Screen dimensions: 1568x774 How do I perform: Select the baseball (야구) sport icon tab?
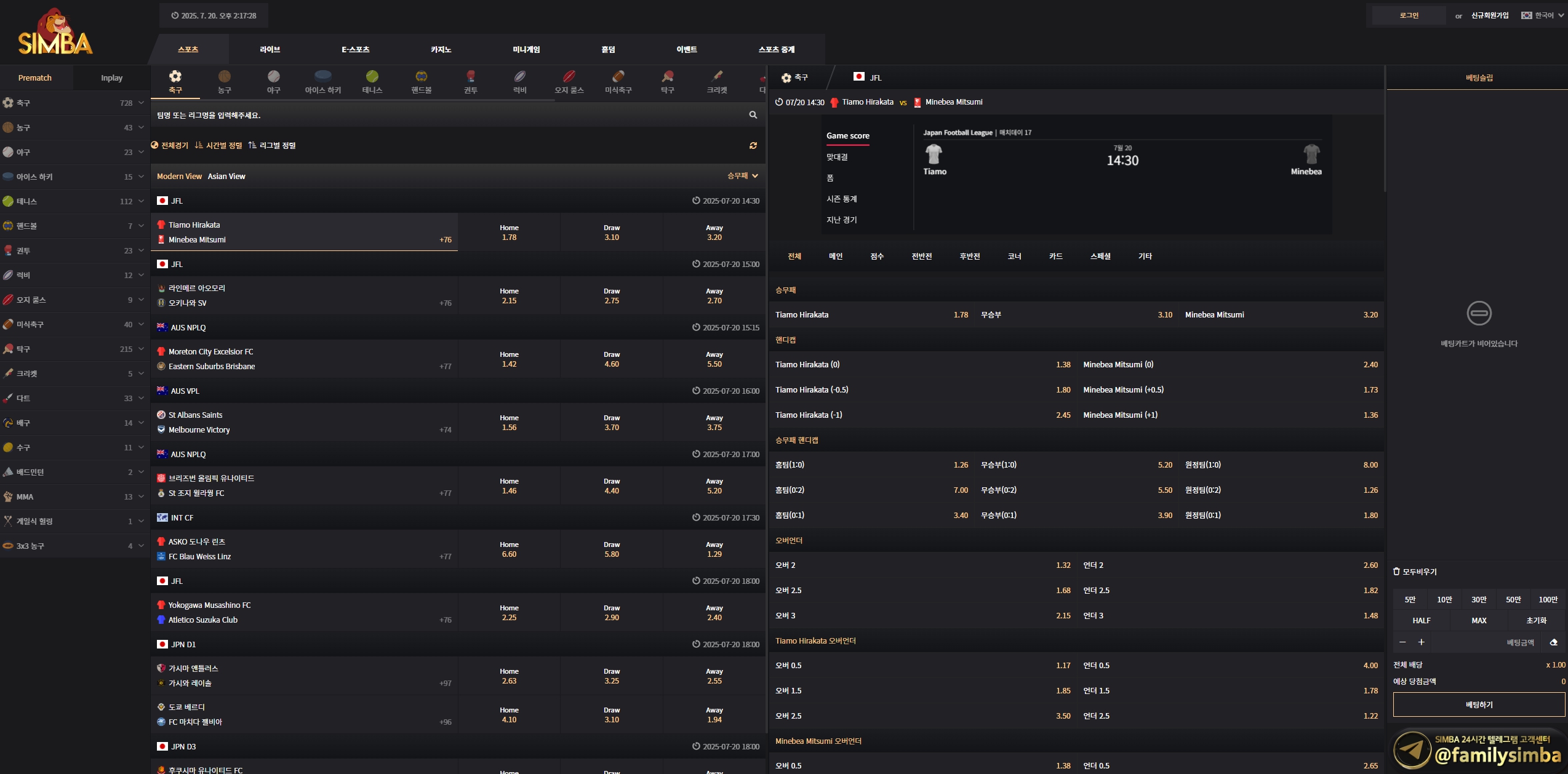[274, 82]
